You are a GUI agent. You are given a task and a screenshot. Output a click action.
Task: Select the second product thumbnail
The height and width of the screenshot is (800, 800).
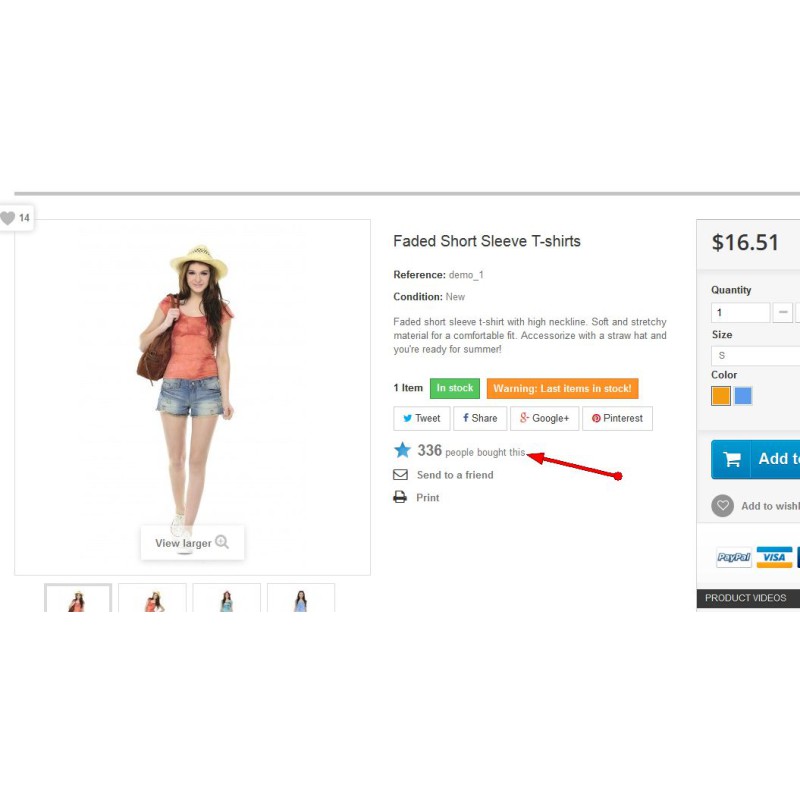(x=152, y=598)
